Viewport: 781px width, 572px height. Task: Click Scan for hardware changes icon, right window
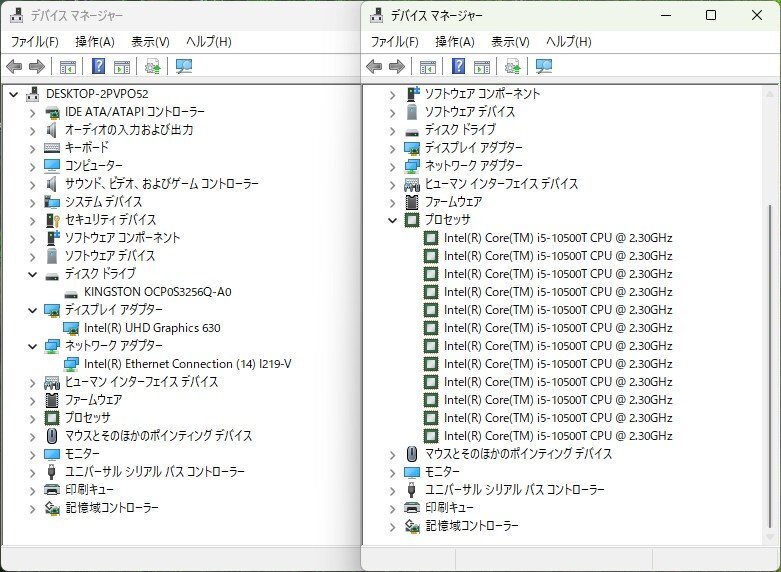pos(544,66)
